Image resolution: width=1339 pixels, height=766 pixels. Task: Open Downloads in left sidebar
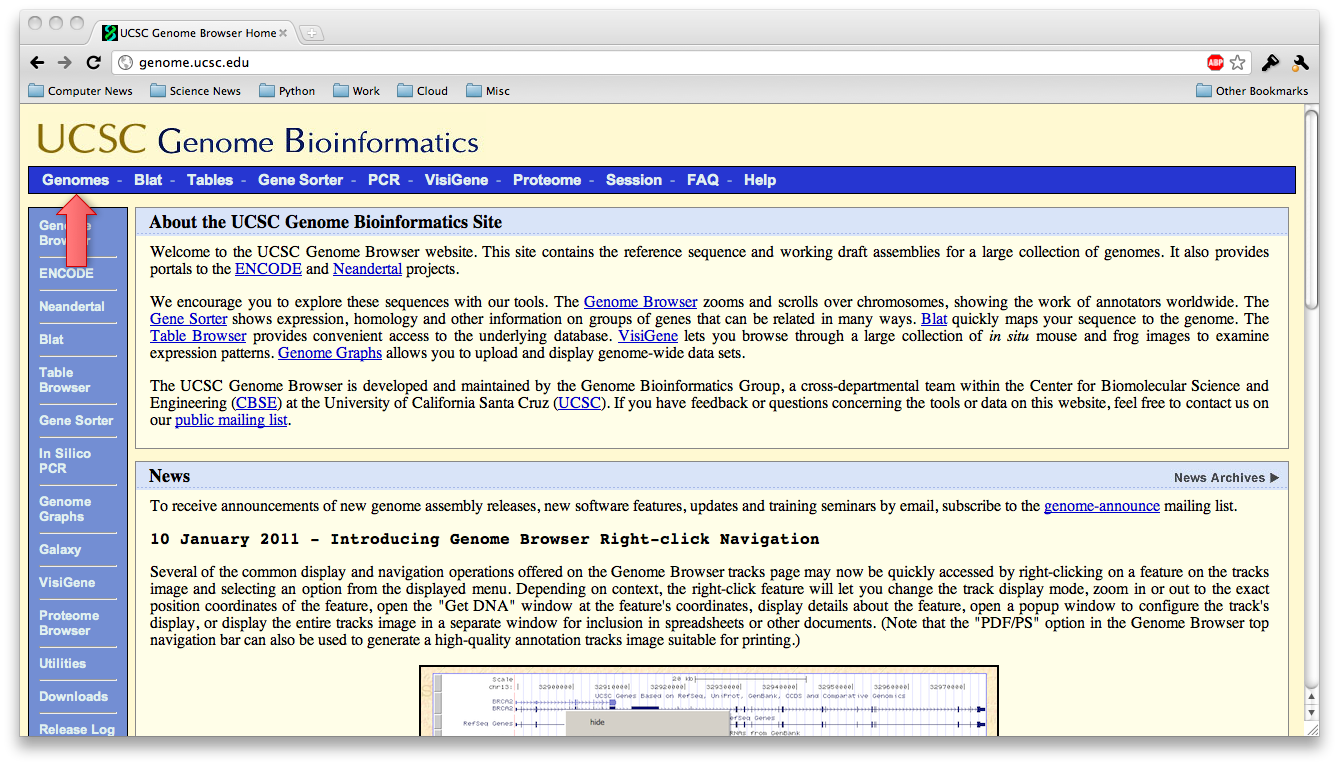pos(73,696)
